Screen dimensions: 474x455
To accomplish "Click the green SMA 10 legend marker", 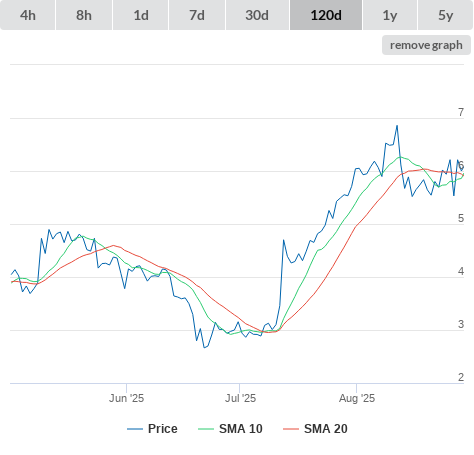I will pos(206,429).
